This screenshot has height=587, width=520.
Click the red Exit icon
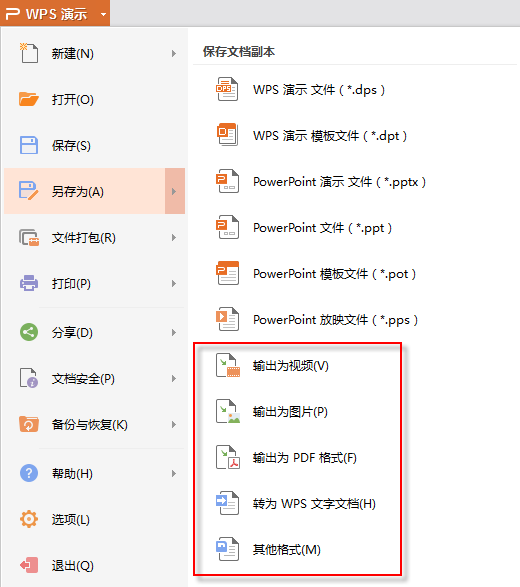[29, 565]
